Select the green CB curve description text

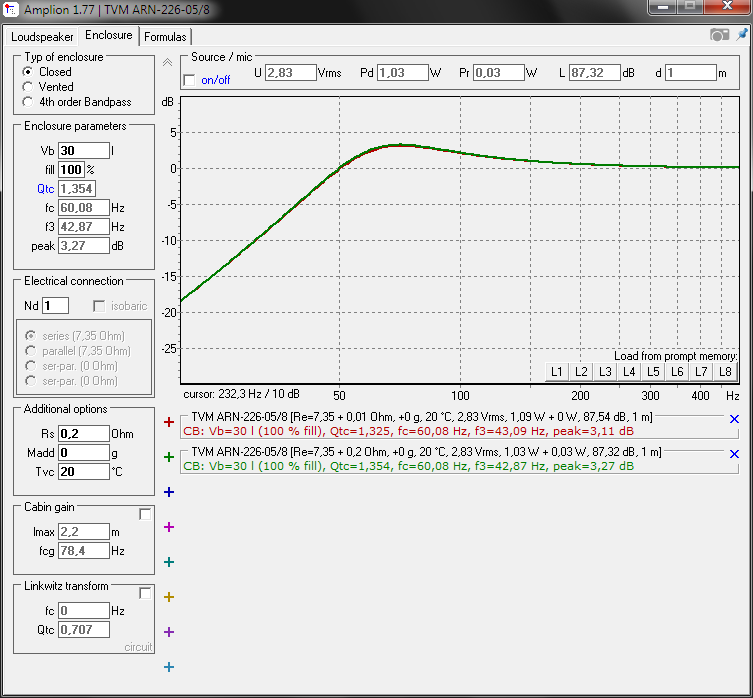tap(408, 466)
